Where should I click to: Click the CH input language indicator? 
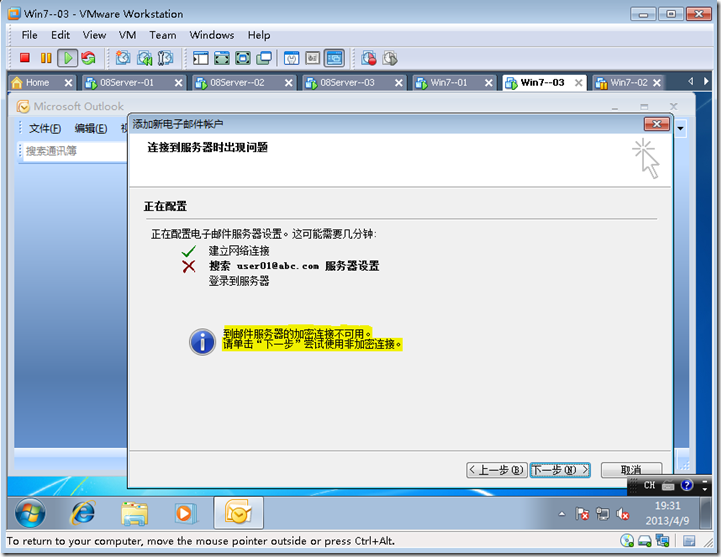[649, 485]
